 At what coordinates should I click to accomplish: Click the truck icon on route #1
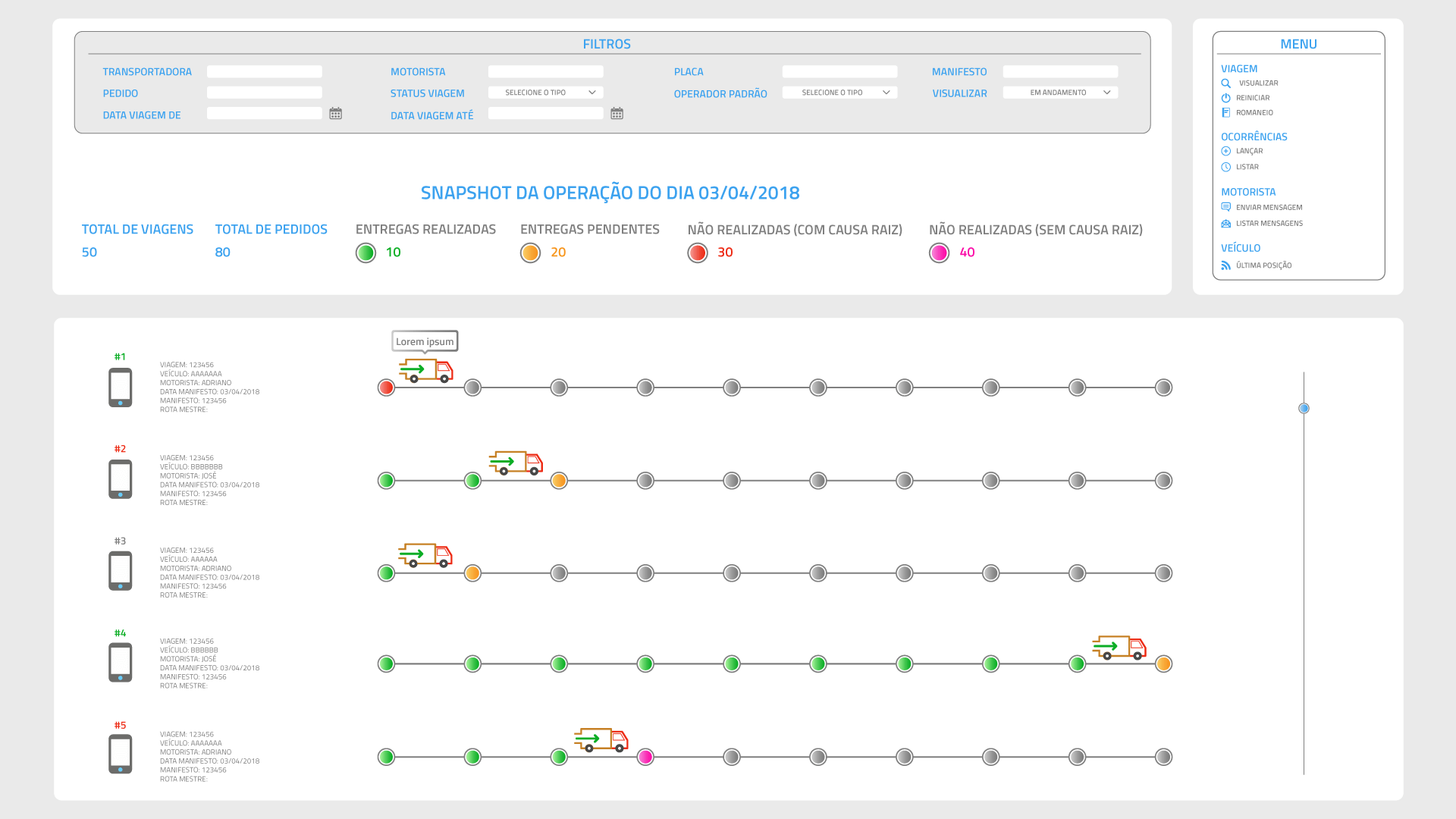426,370
